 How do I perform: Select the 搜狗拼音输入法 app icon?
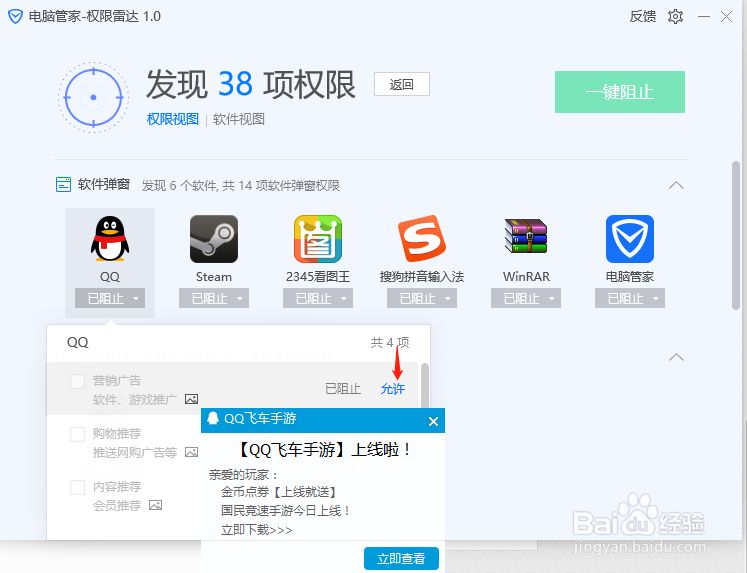click(422, 239)
